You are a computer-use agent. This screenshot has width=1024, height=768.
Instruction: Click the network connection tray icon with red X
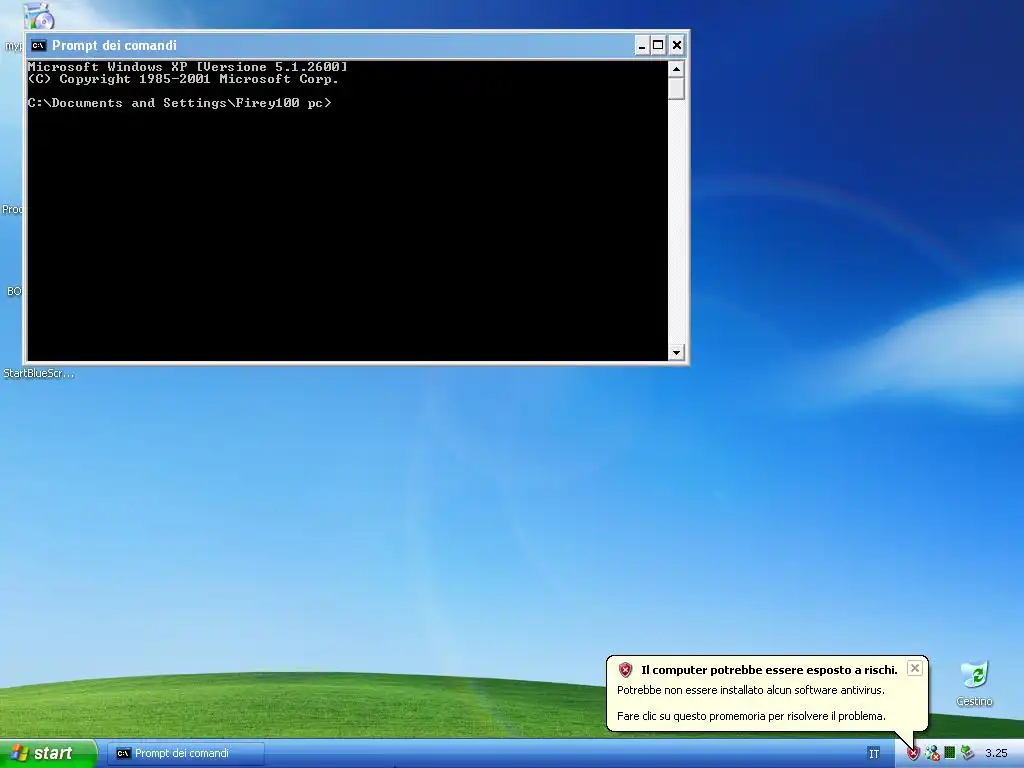(x=932, y=754)
